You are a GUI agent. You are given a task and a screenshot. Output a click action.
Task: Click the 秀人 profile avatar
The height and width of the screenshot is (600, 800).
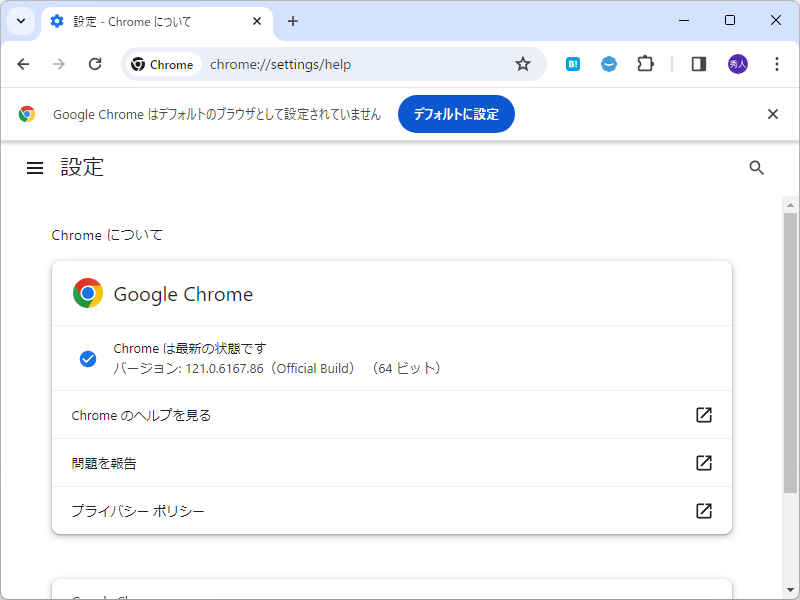[735, 63]
